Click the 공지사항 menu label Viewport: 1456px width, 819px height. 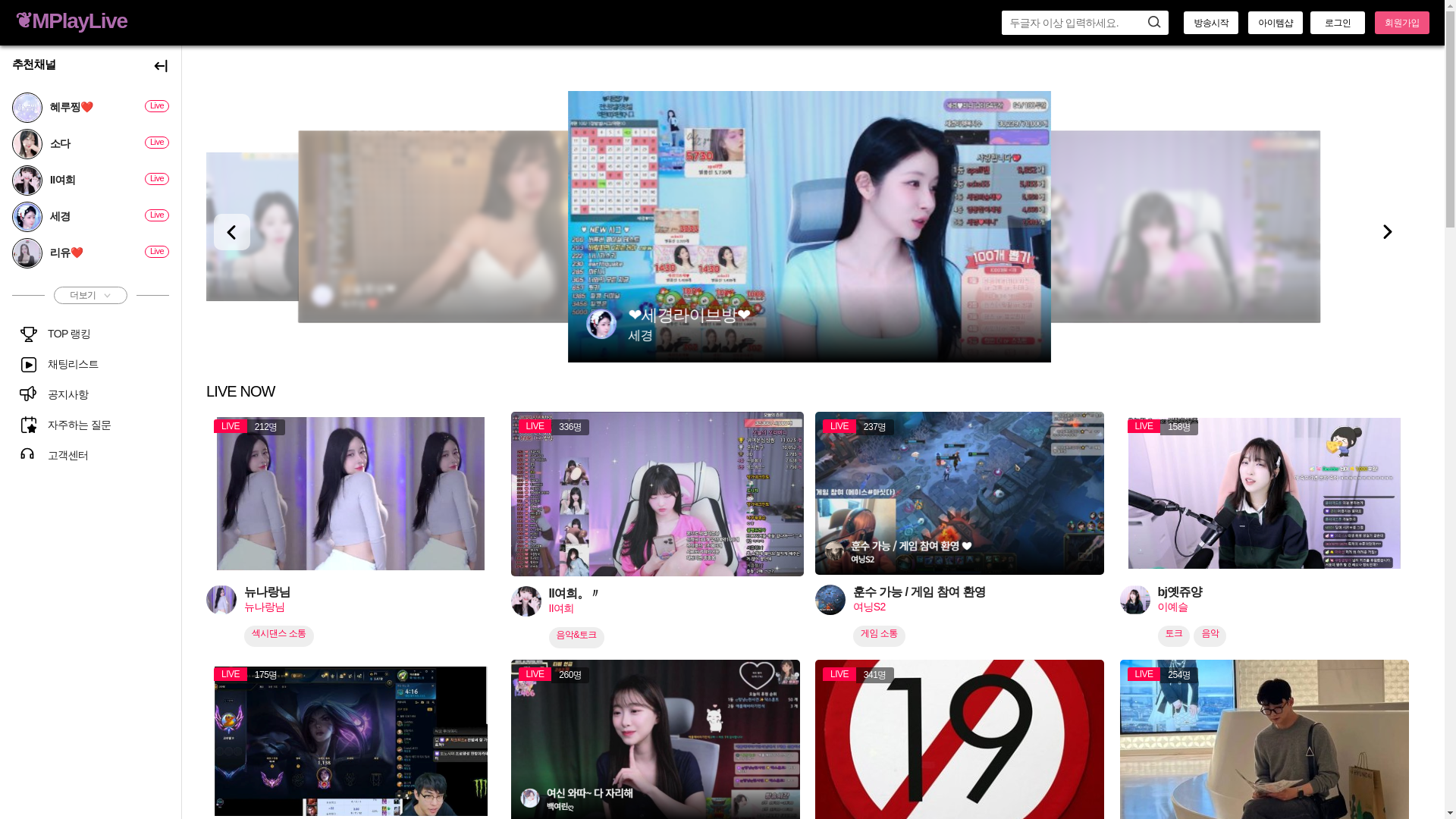[68, 395]
